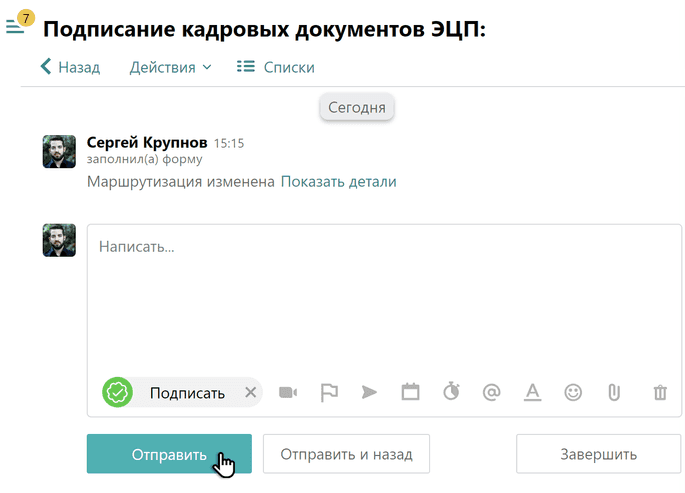Screen dimensions: 685x493
Task: Open the Списки menu
Action: tap(276, 67)
